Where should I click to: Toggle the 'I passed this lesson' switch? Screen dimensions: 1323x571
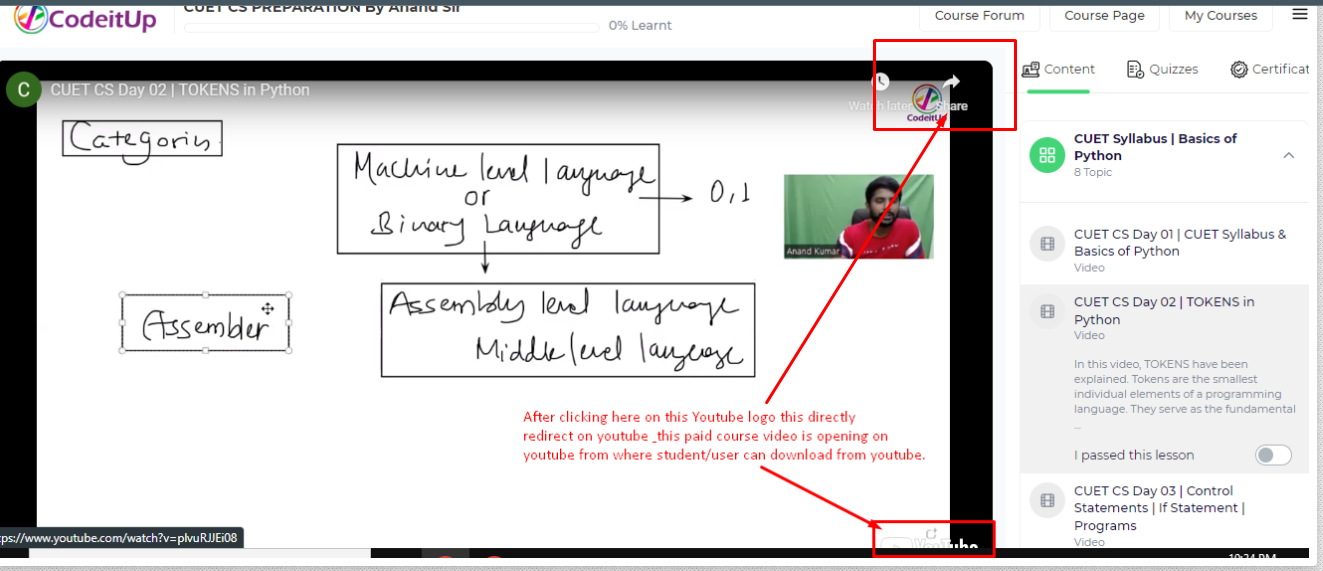point(1273,455)
